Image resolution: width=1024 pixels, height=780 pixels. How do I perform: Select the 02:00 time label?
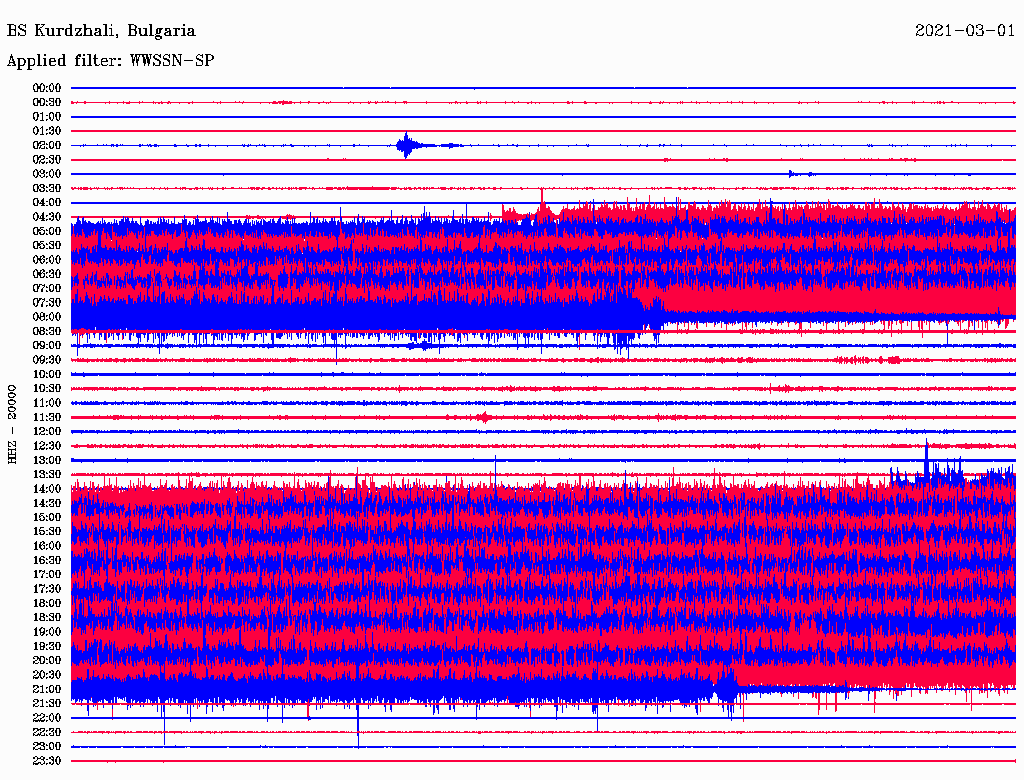click(x=47, y=145)
